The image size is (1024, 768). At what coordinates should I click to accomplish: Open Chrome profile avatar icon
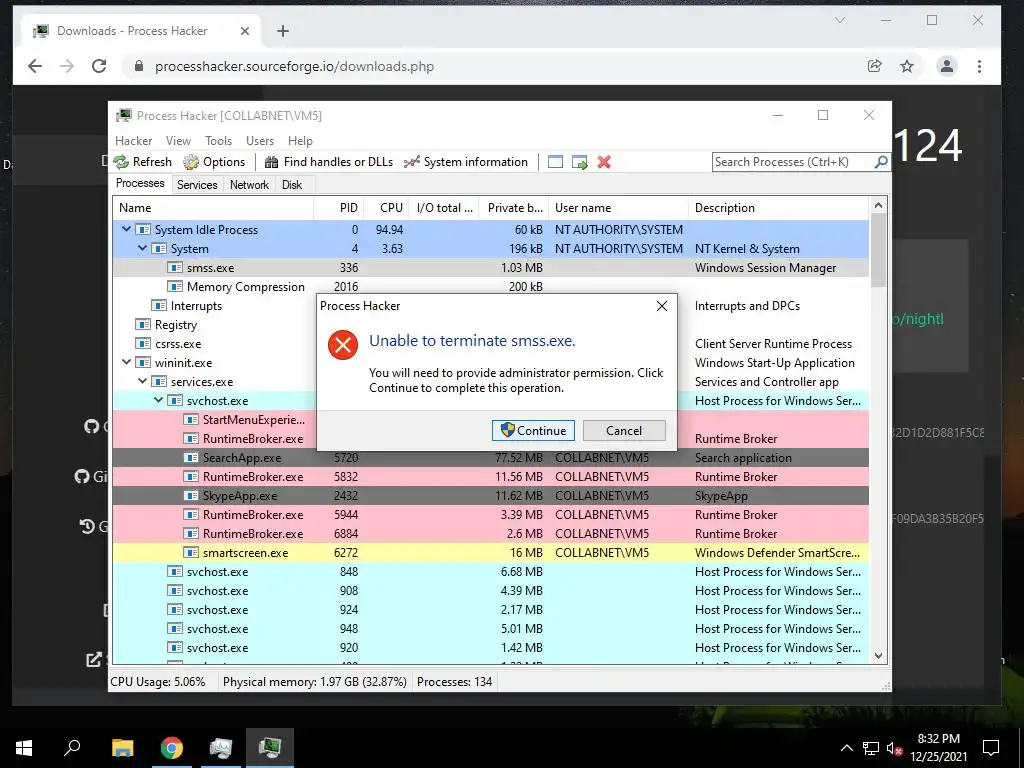click(946, 66)
